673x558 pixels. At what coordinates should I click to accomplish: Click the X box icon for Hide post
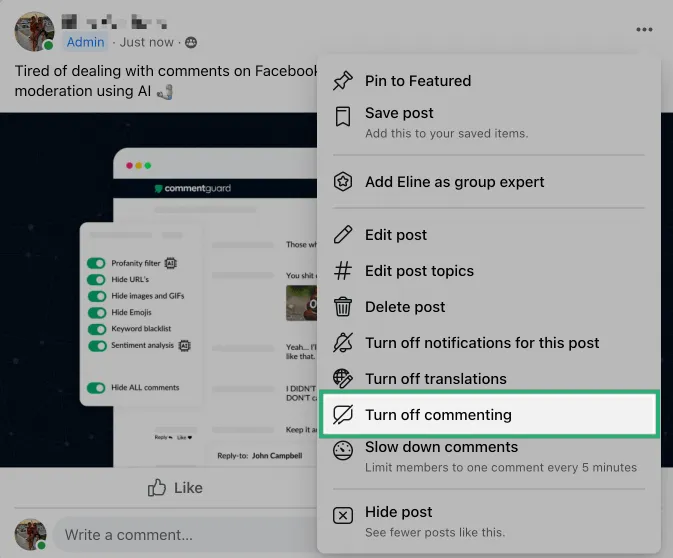[343, 515]
